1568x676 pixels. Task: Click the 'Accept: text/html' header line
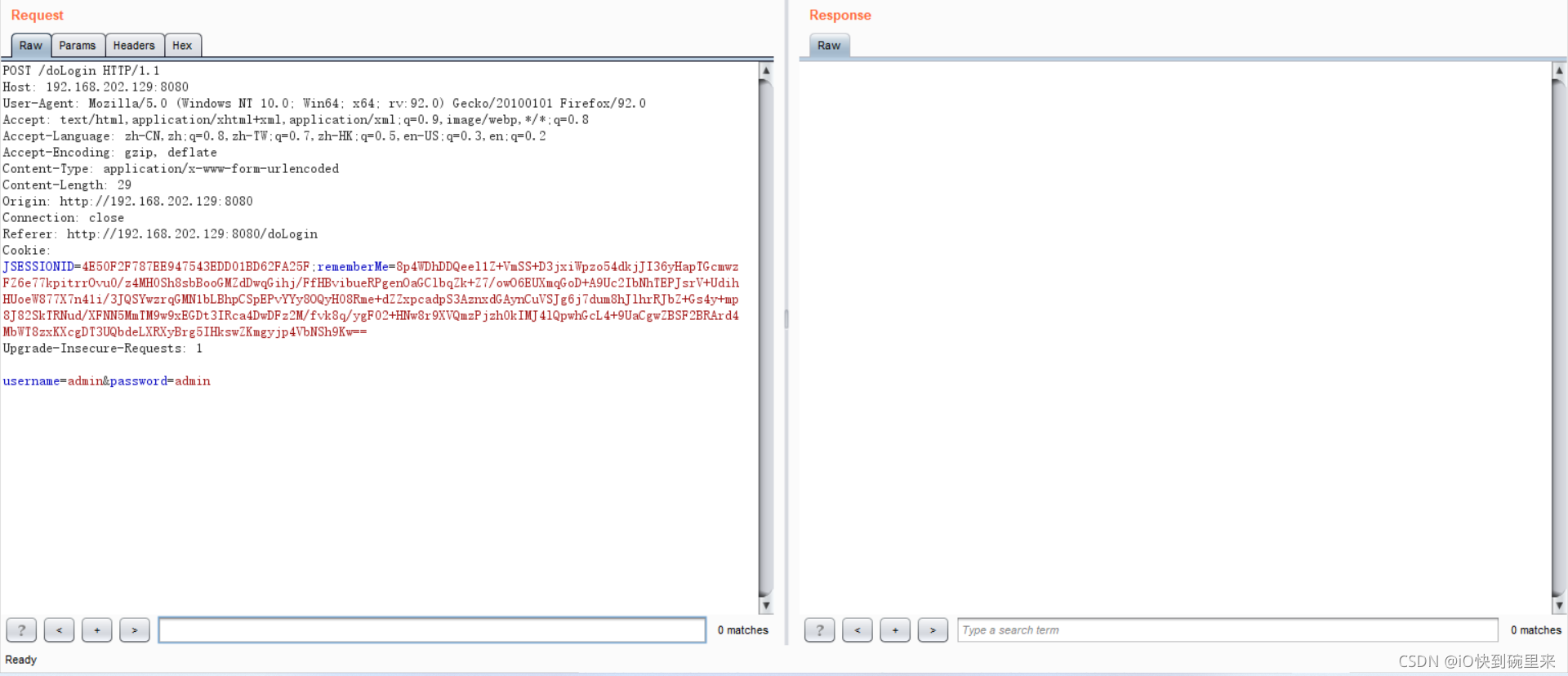[x=296, y=120]
